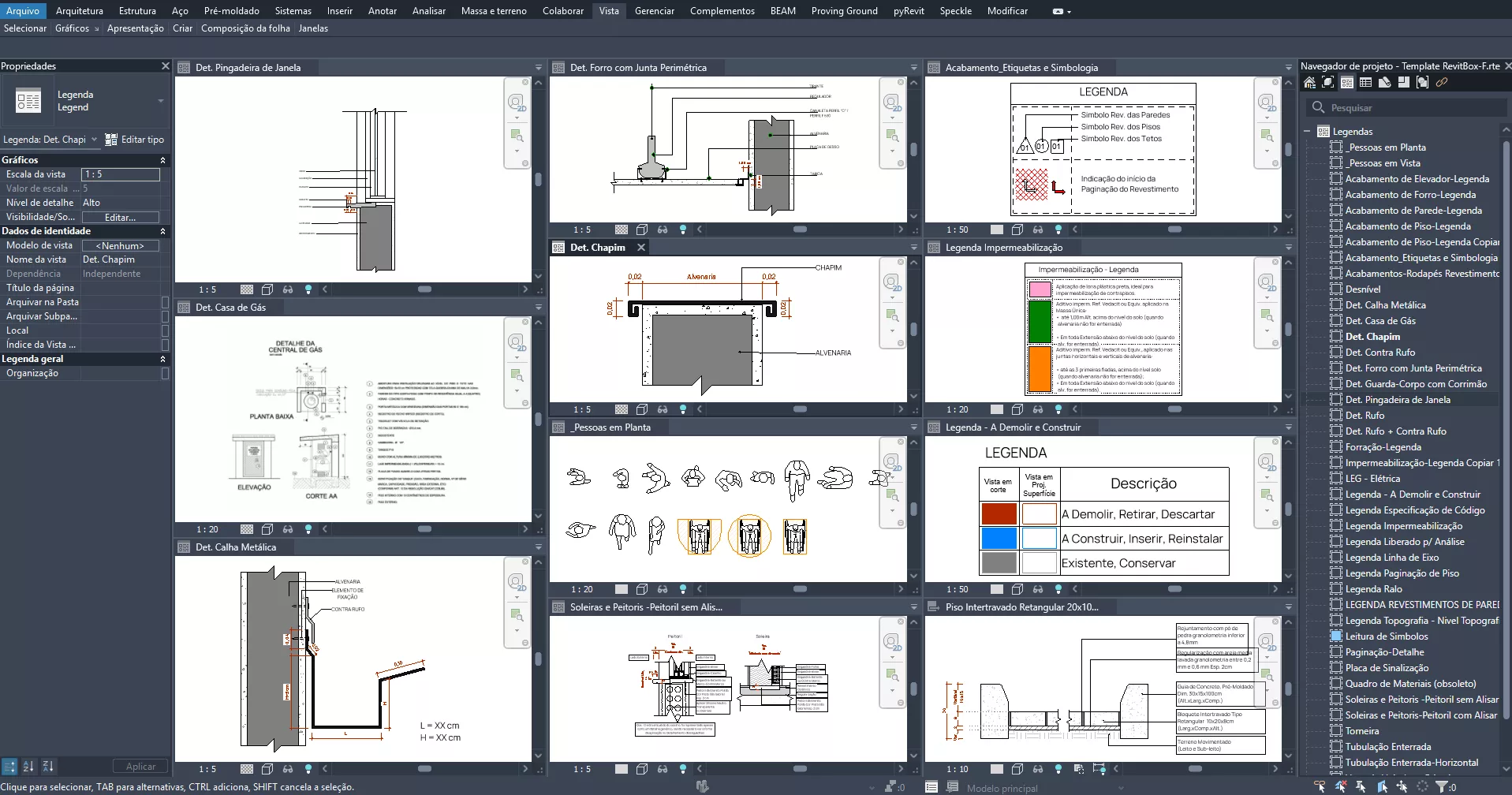Click the selection filter funnel in status bar
The width and height of the screenshot is (1512, 795).
tap(1442, 786)
